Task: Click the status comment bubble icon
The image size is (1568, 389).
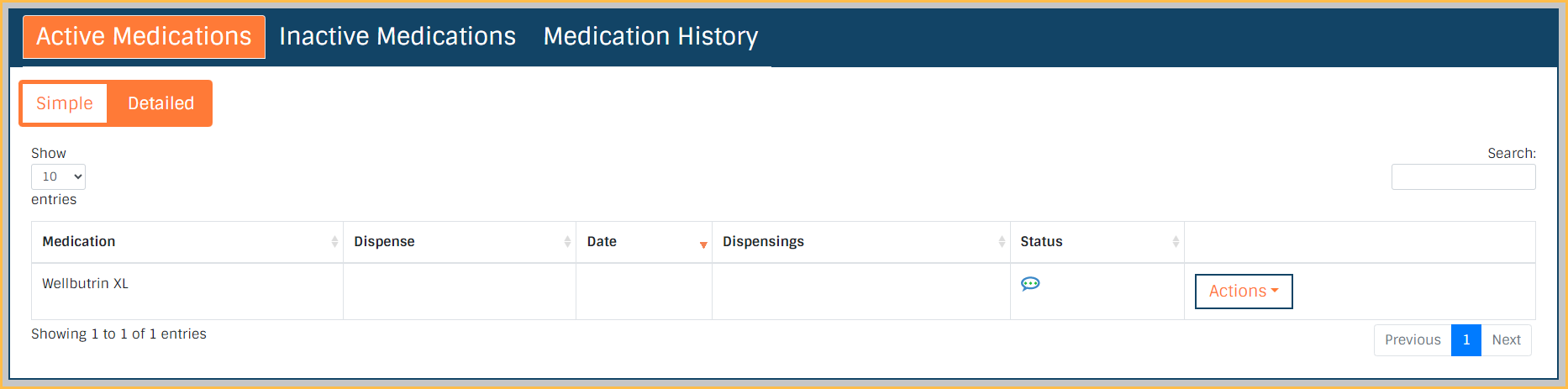Action: pos(1030,284)
